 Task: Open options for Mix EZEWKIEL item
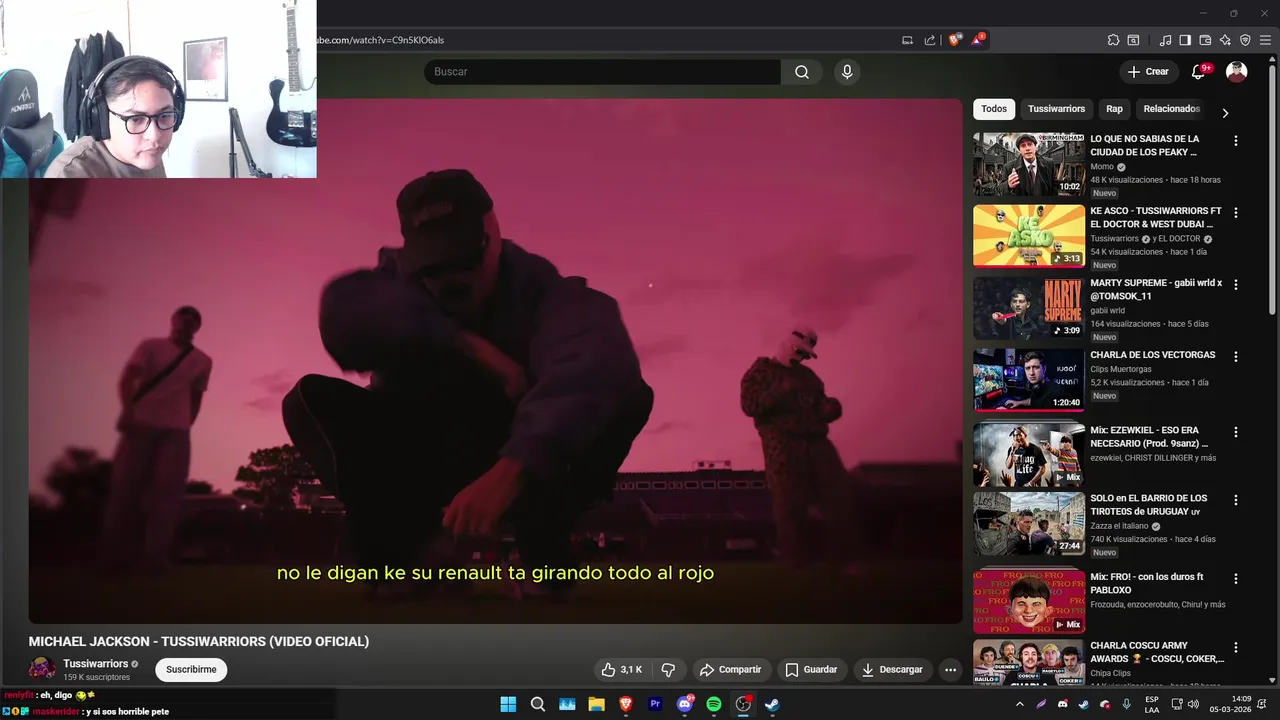coord(1236,432)
